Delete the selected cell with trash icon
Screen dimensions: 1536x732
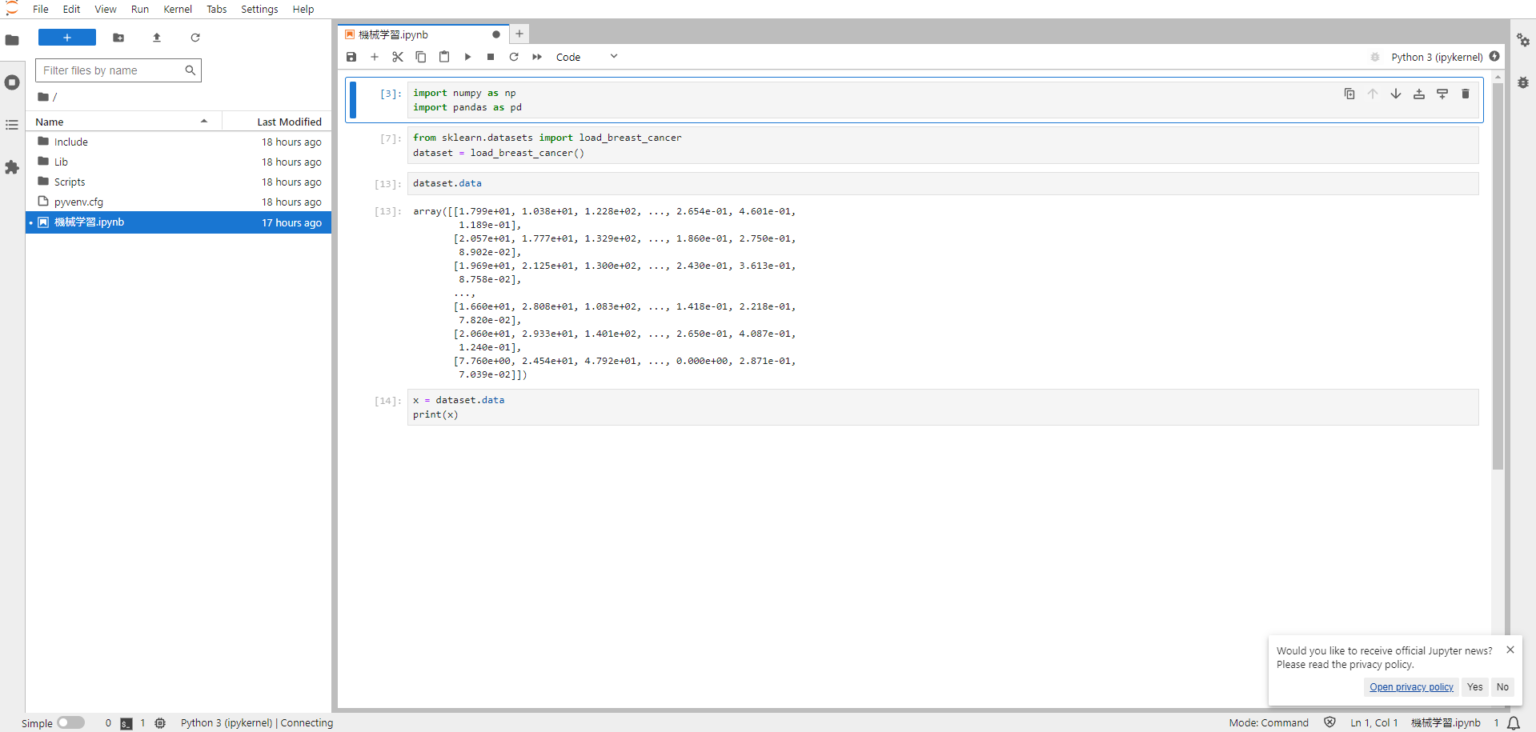[x=1465, y=94]
